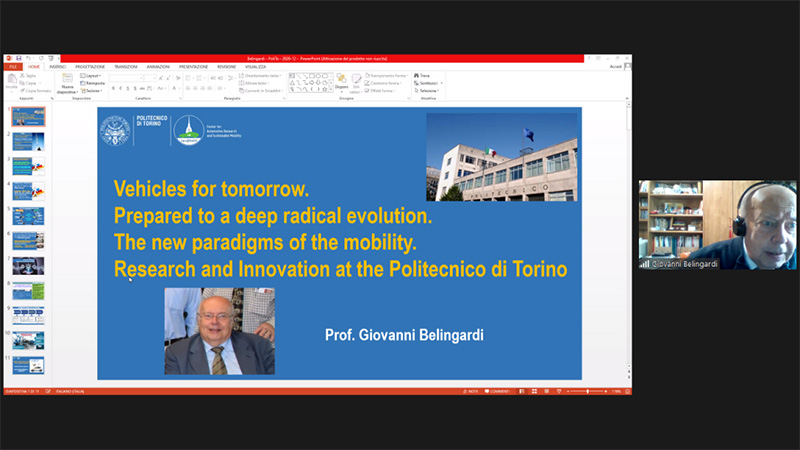Redo the action in the quick access toolbar
800x450 pixels.
click(41, 58)
